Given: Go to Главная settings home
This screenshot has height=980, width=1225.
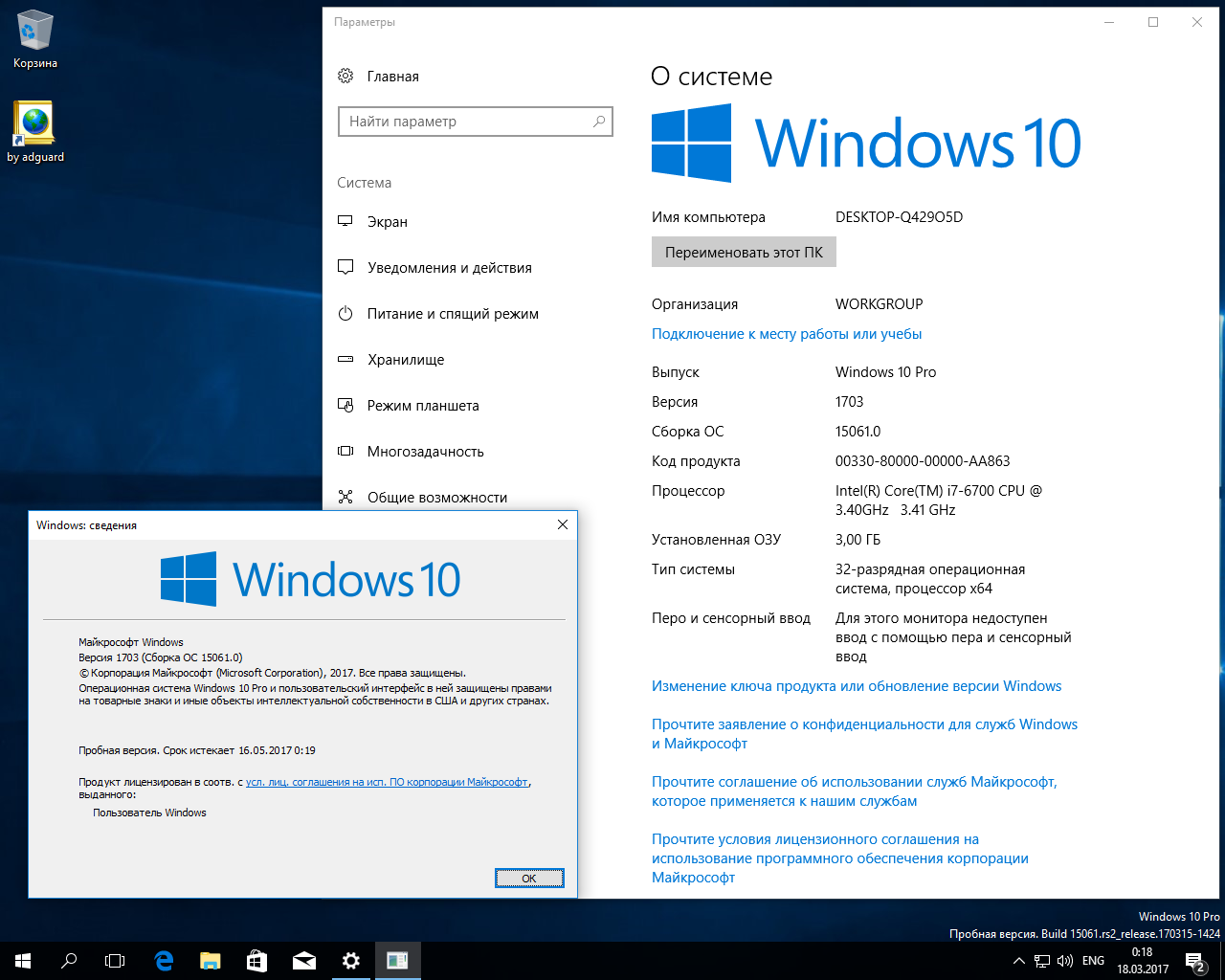Looking at the screenshot, I should 392,76.
